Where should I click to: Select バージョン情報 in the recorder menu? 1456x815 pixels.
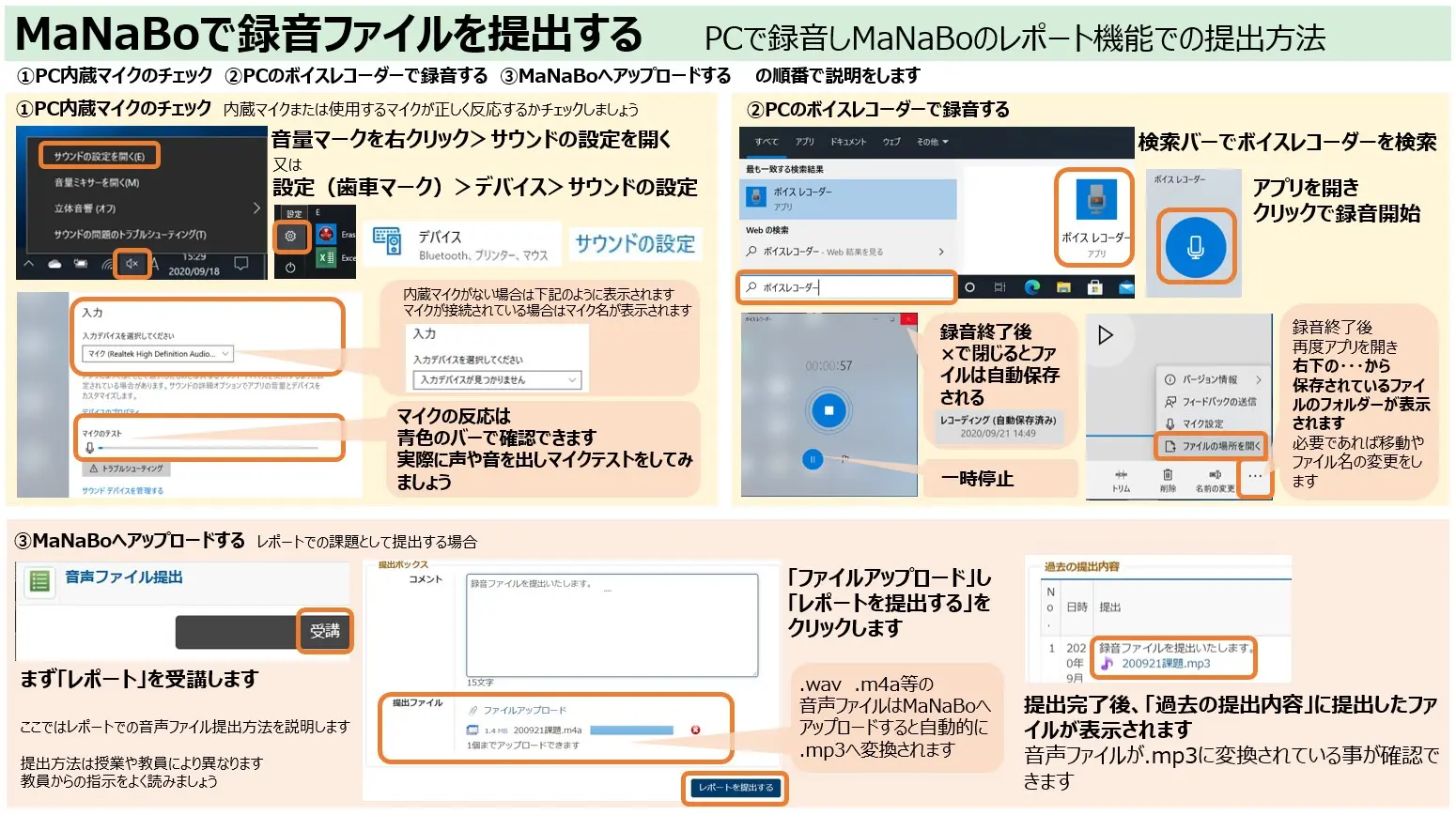pyautogui.click(x=1213, y=379)
